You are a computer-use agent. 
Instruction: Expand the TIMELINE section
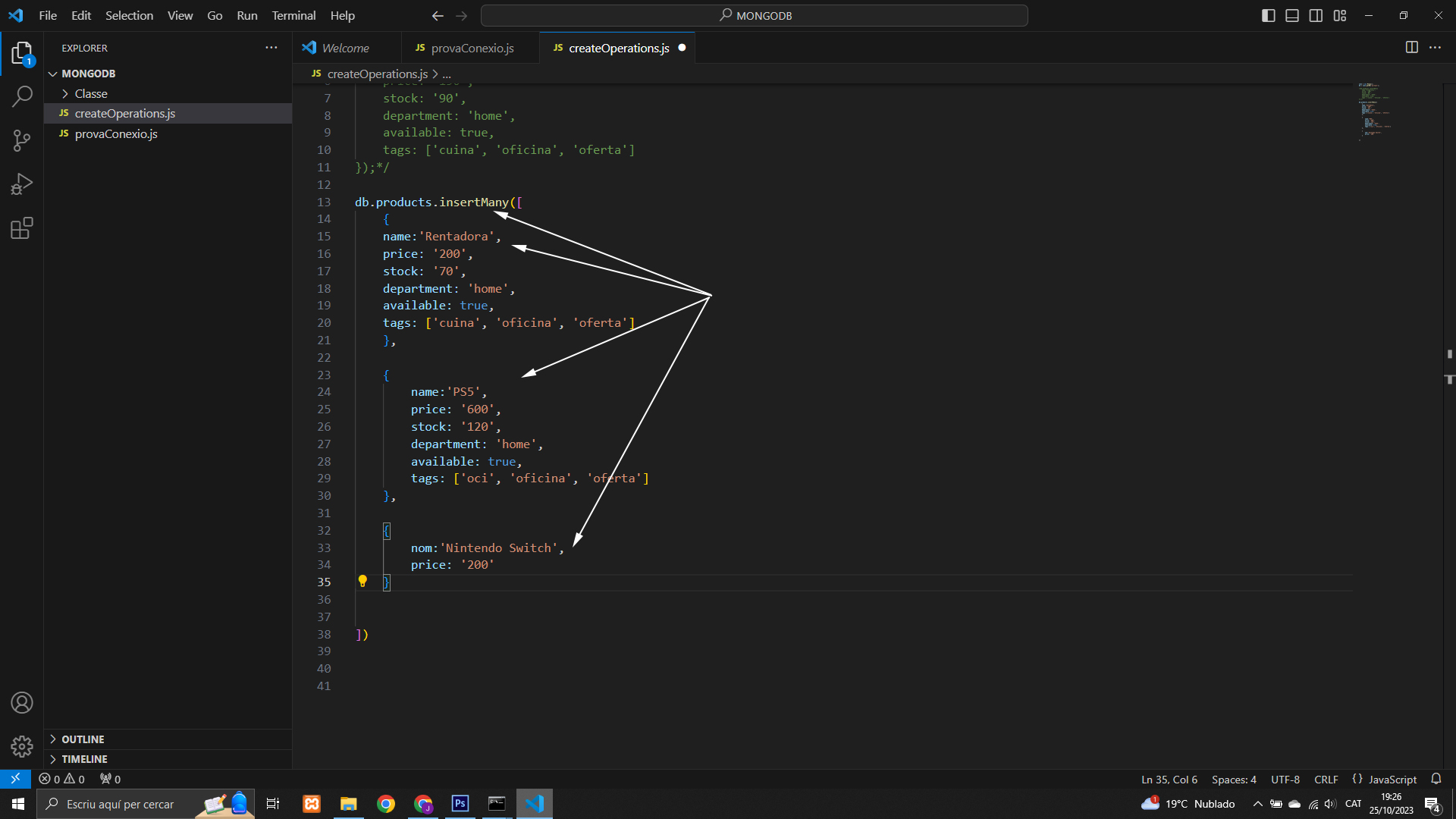tap(84, 759)
